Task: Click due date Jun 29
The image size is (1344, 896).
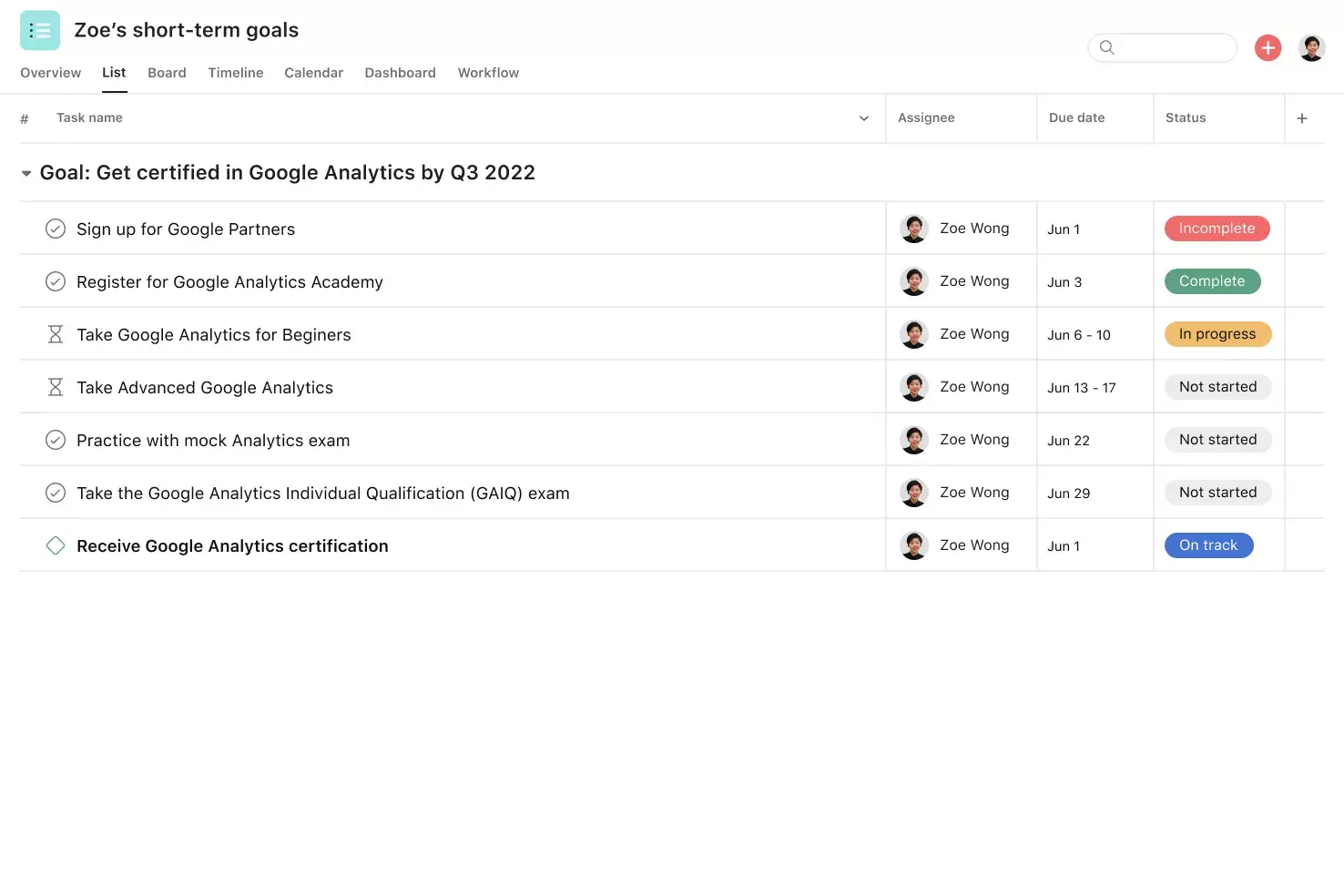Action: pyautogui.click(x=1068, y=494)
